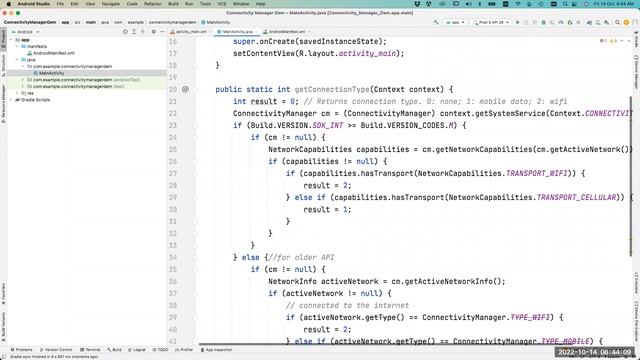Click the @ gutter icon on line 20

click(x=185, y=89)
